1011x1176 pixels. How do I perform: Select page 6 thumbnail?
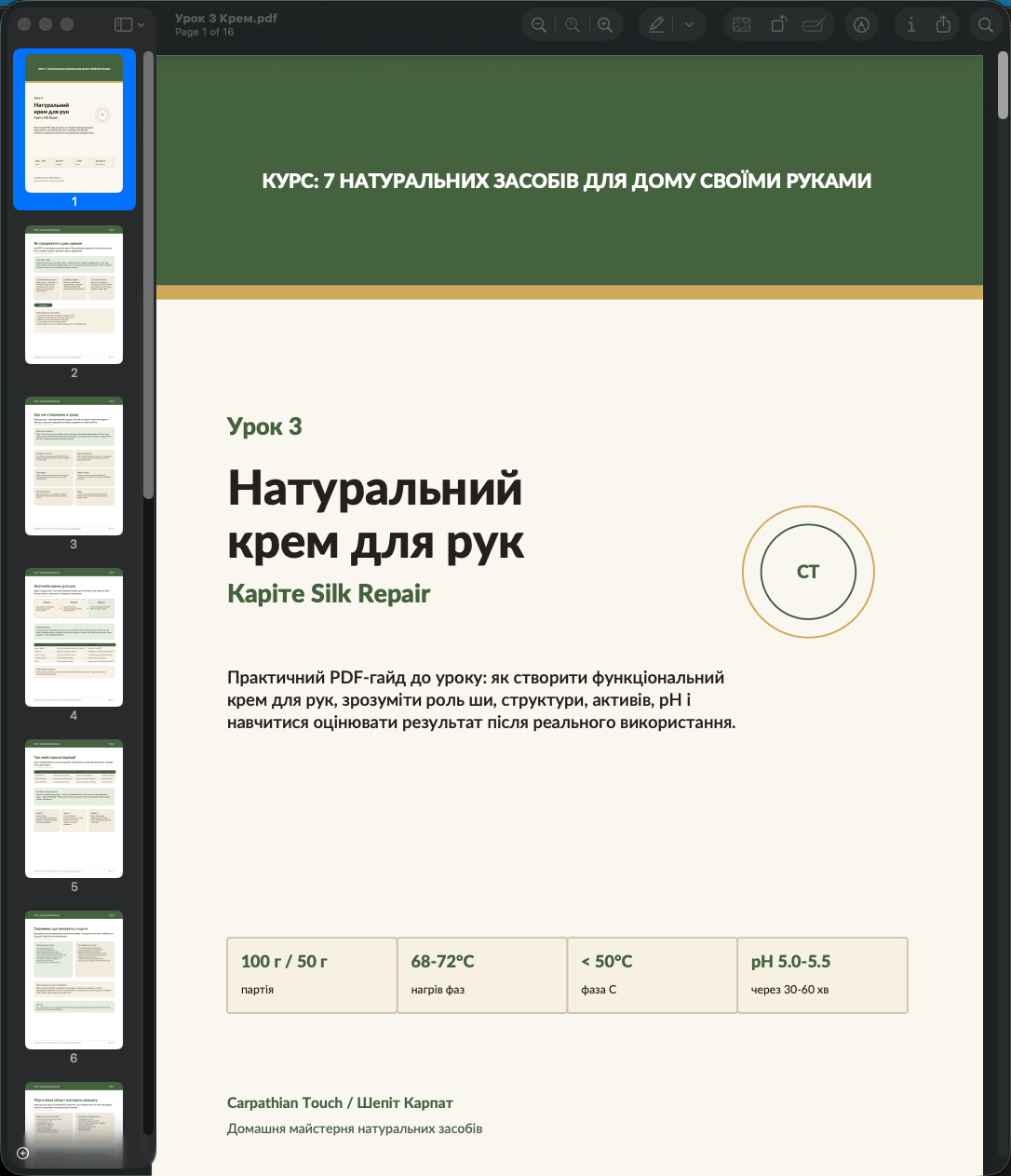point(74,980)
